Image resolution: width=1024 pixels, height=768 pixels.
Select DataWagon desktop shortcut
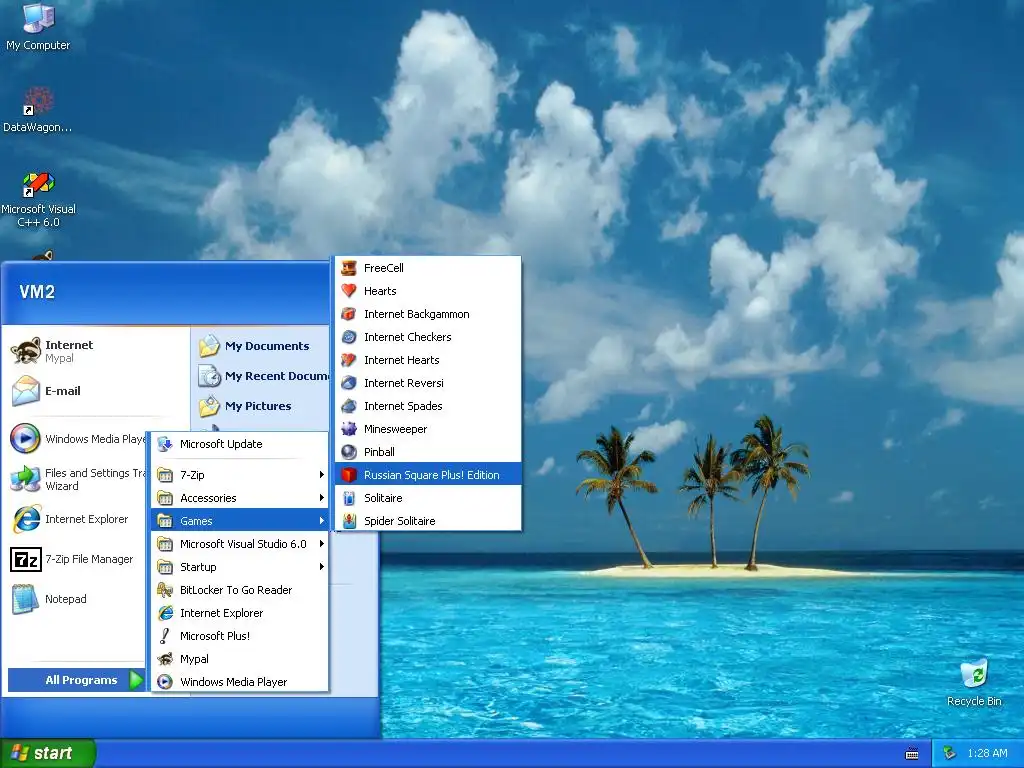(38, 110)
